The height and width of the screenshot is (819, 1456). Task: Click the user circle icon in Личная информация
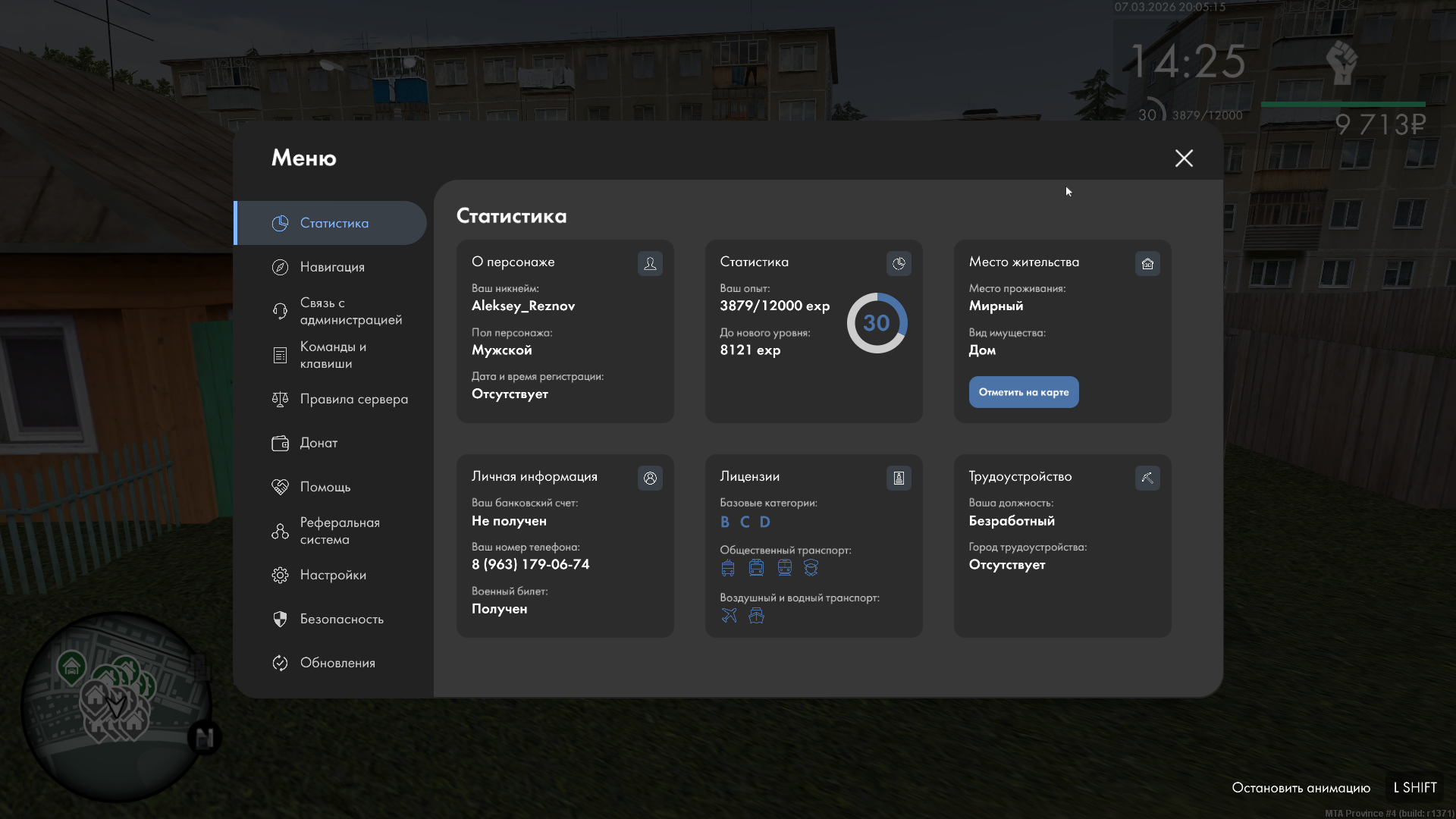click(x=650, y=478)
